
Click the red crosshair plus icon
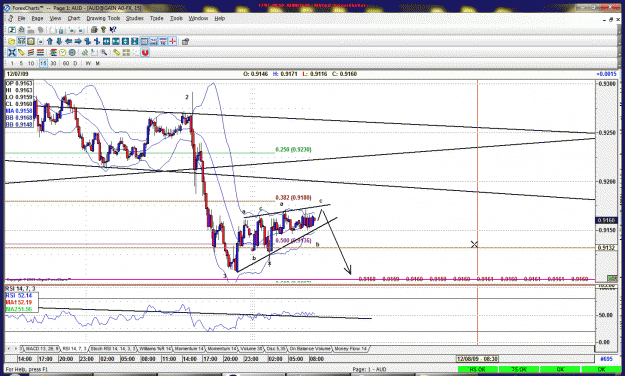coord(173,41)
